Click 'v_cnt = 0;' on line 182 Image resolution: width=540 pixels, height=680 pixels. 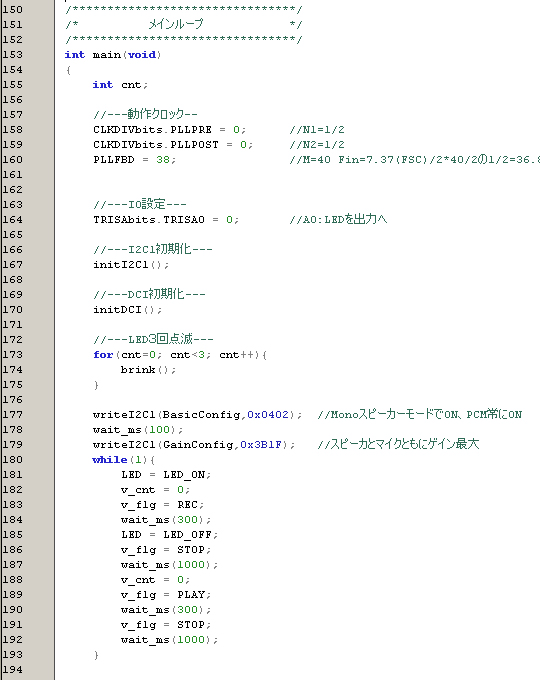click(x=155, y=490)
